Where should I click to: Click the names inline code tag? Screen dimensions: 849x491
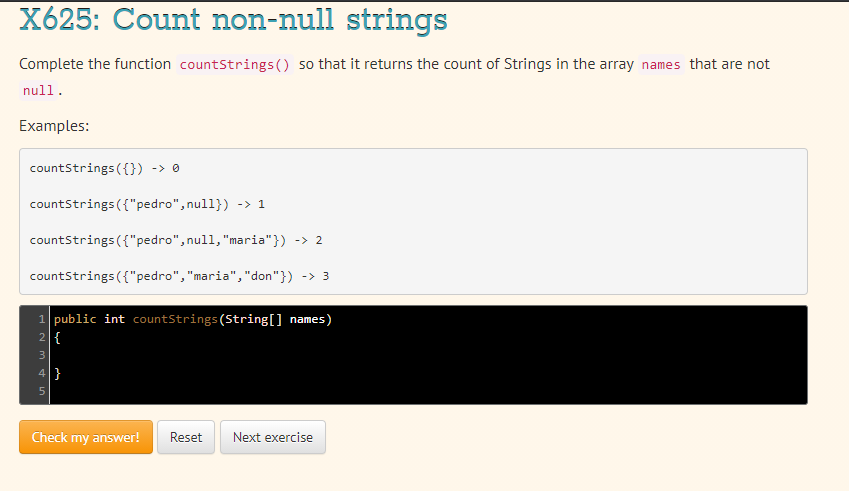point(661,64)
